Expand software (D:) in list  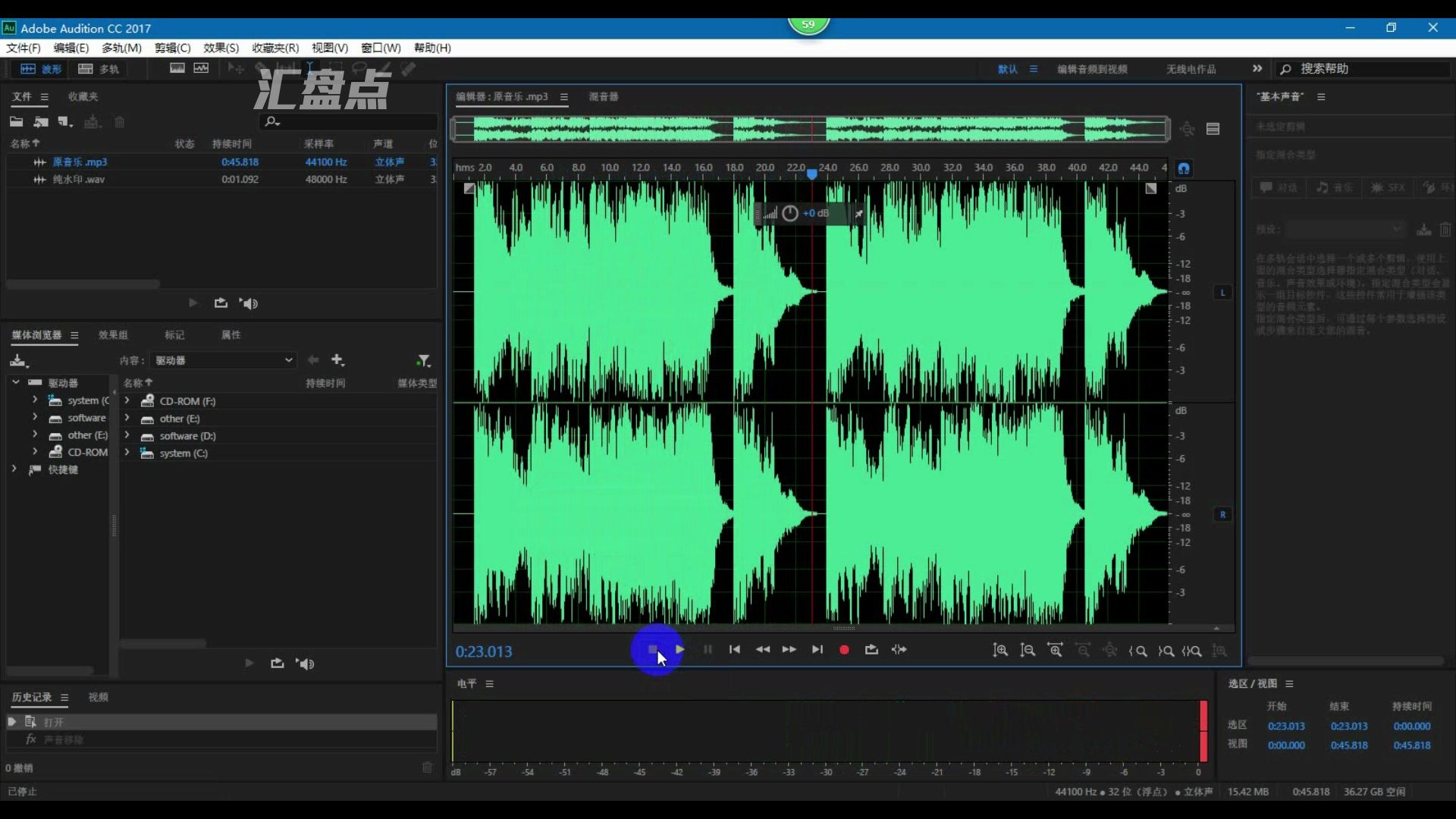[127, 435]
